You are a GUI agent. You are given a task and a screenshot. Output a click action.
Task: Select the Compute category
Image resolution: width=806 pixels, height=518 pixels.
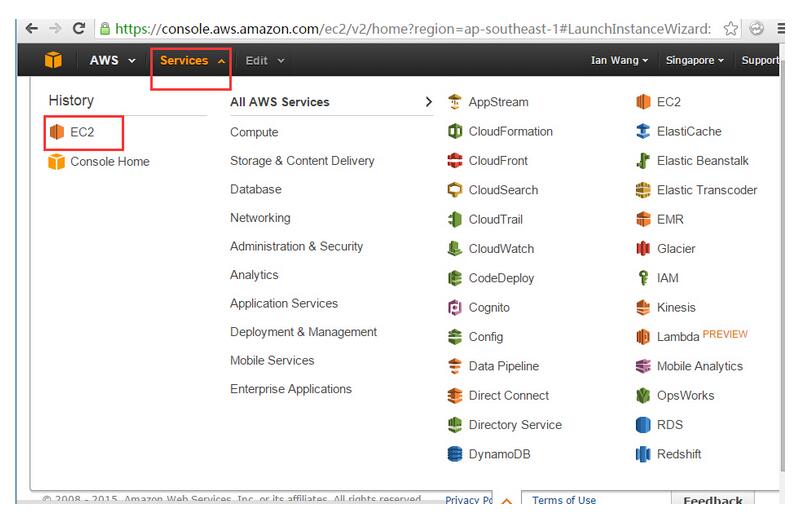click(254, 132)
